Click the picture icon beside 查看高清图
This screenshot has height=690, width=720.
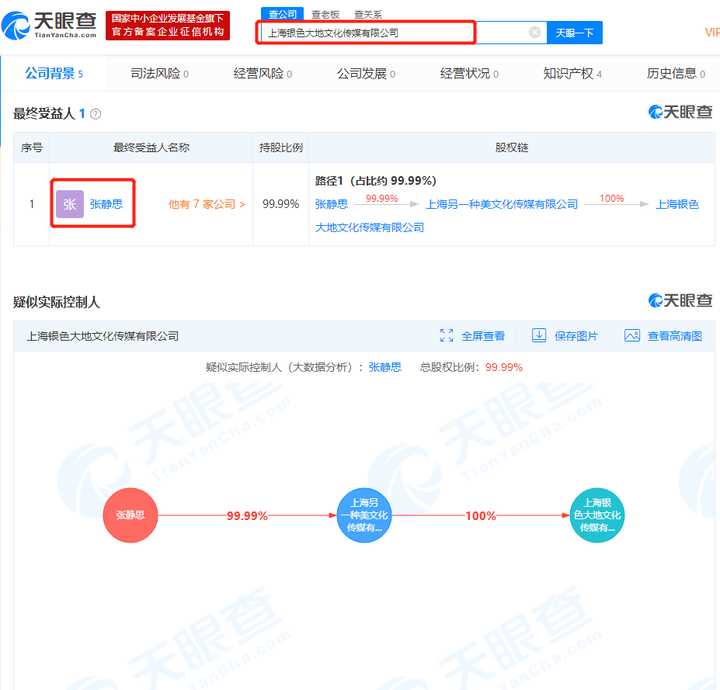click(632, 336)
